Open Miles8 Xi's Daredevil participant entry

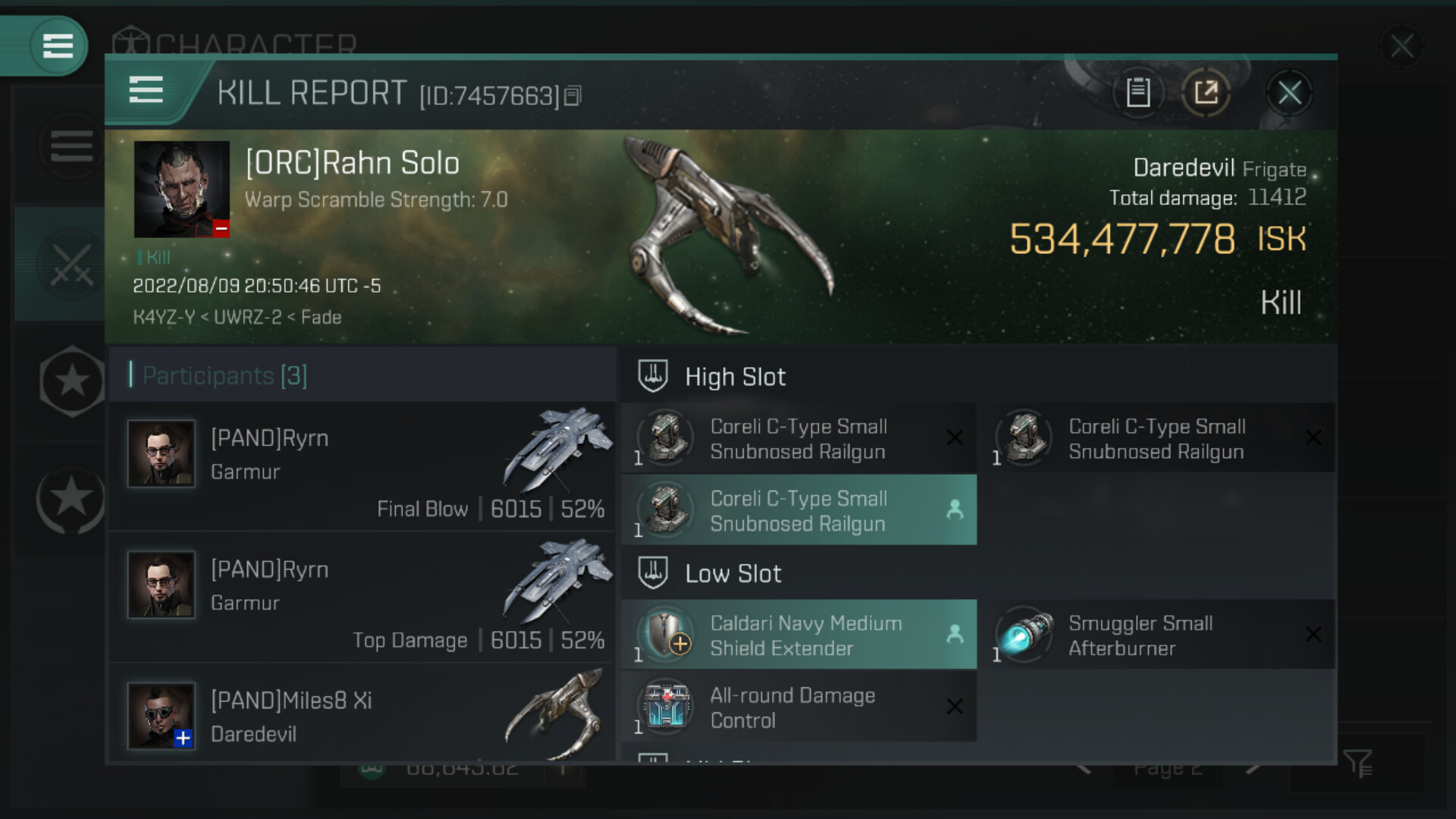[362, 717]
